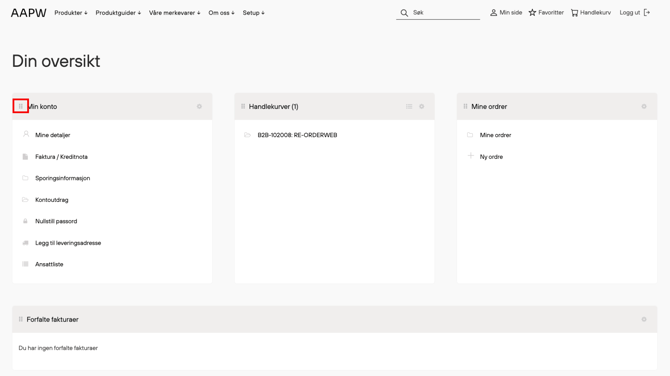Viewport: 670px width, 376px height.
Task: Open Favoritter from the top bar
Action: coord(546,13)
